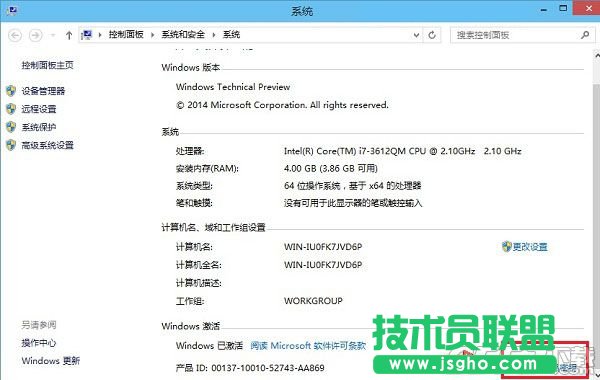
Task: Go up one level with the up arrow
Action: click(69, 35)
